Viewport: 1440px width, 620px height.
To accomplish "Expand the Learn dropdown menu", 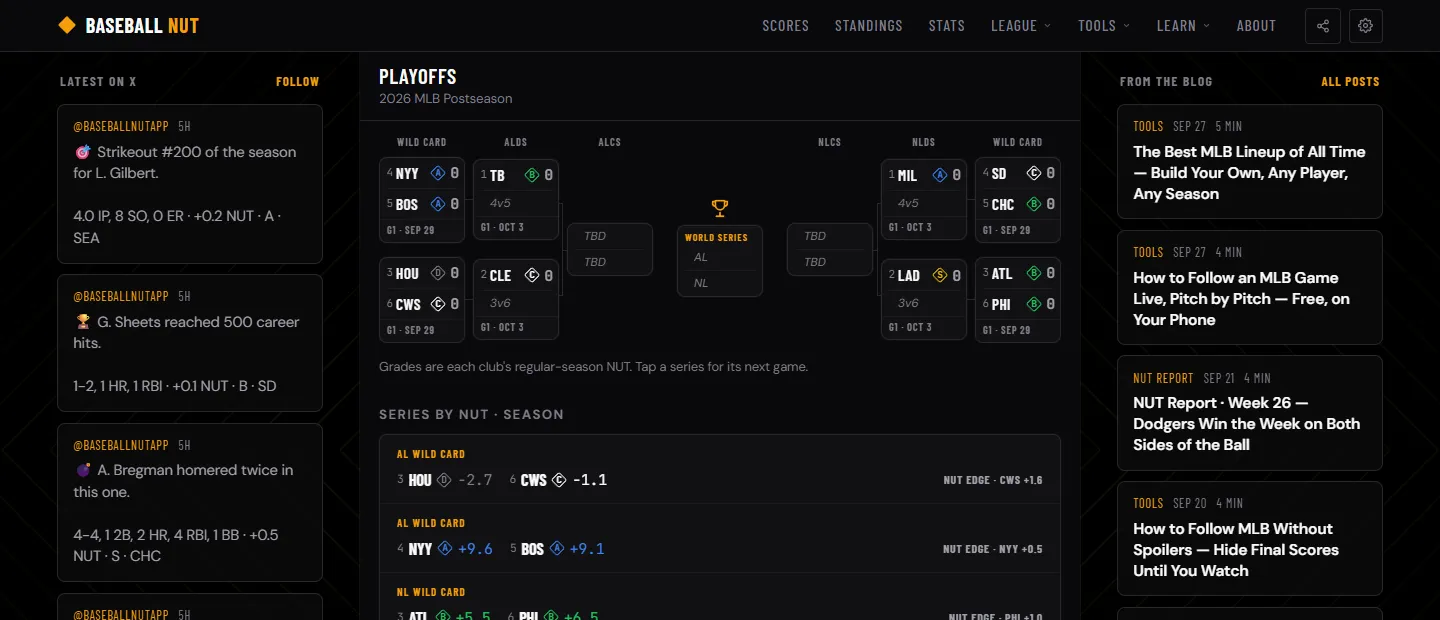I will (x=1183, y=26).
